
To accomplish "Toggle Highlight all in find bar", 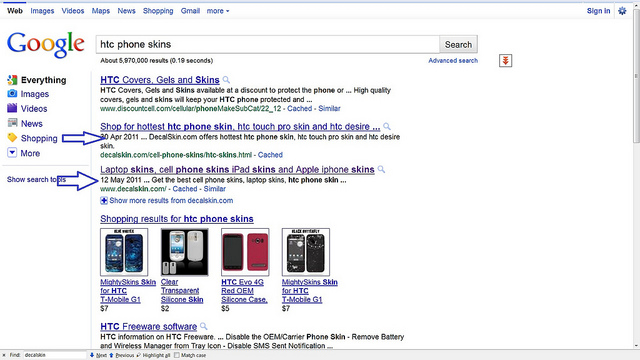I will [x=153, y=355].
